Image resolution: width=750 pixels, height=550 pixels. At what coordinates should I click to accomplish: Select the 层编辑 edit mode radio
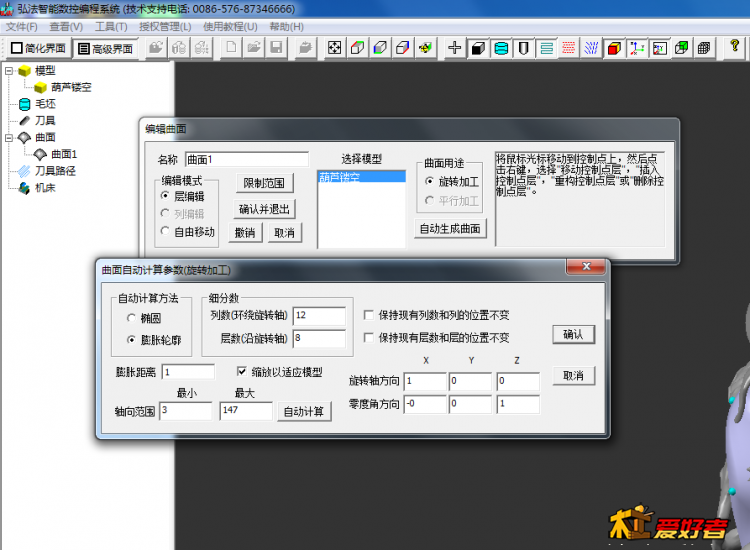point(165,196)
